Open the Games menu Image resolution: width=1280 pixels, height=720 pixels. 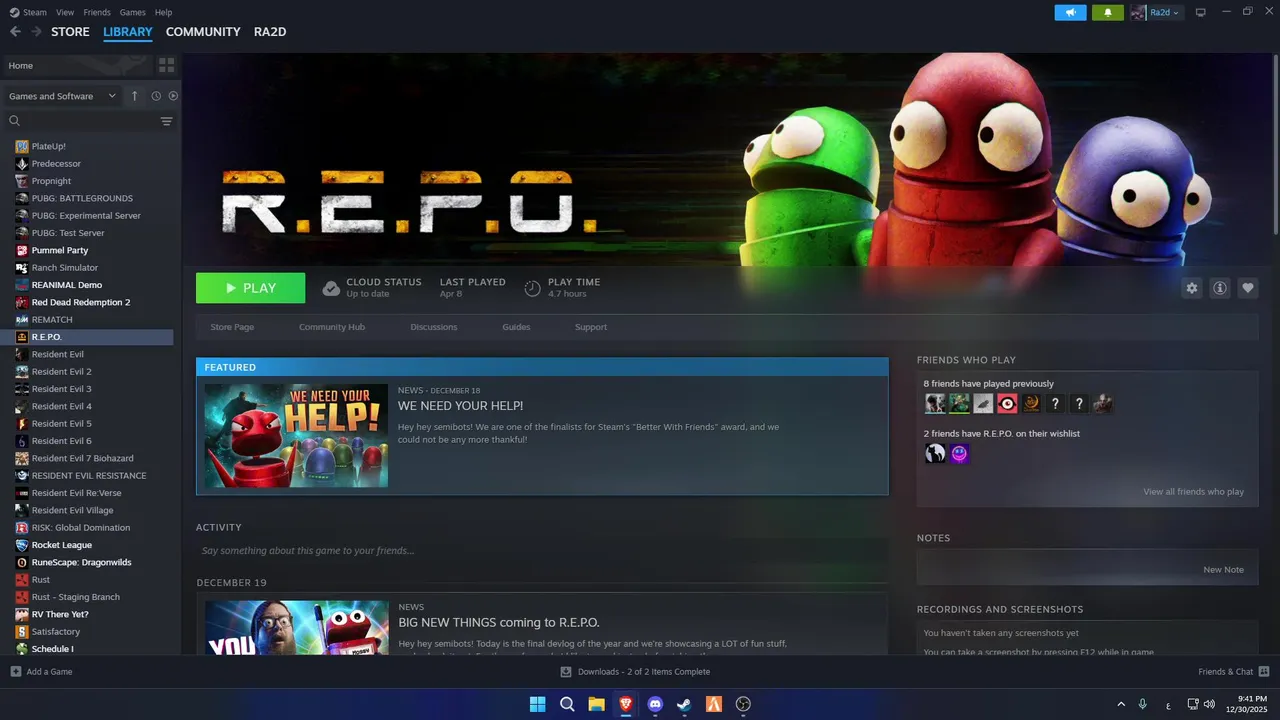[x=132, y=12]
